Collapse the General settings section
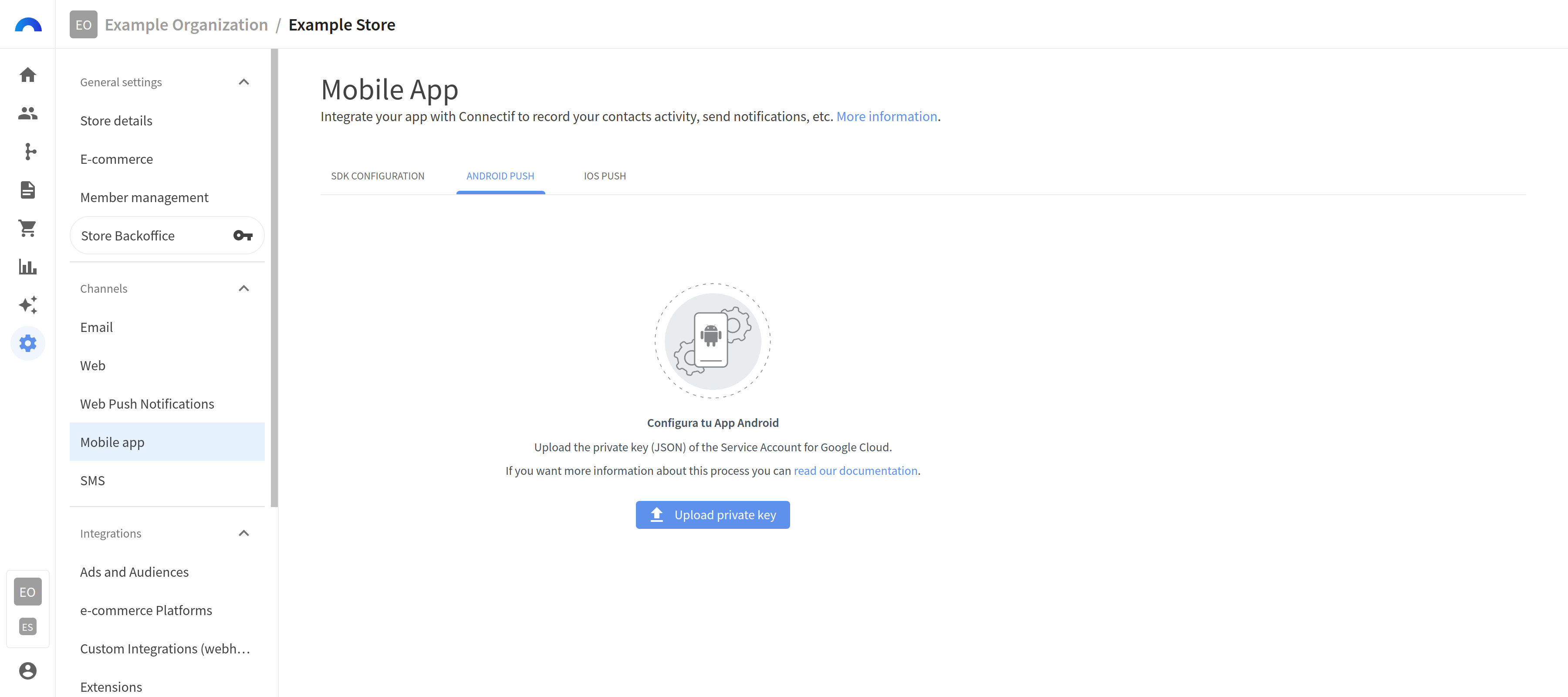The image size is (1568, 697). click(244, 82)
